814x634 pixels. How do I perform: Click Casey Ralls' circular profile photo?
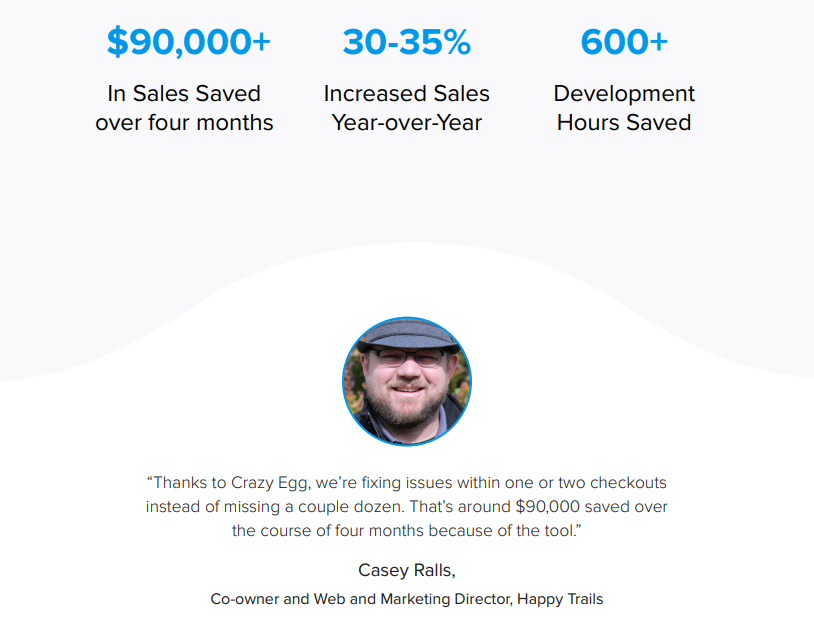click(x=406, y=381)
